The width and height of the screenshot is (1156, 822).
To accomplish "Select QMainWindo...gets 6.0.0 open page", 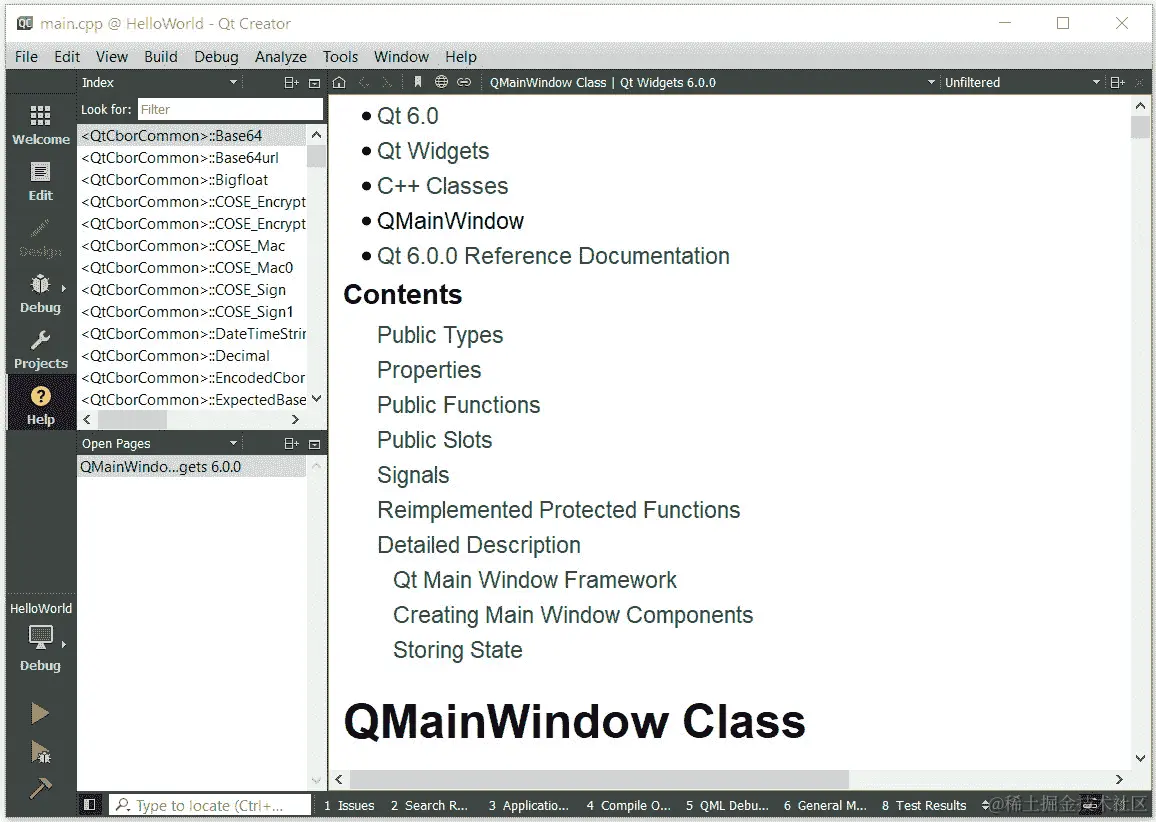I will (192, 467).
